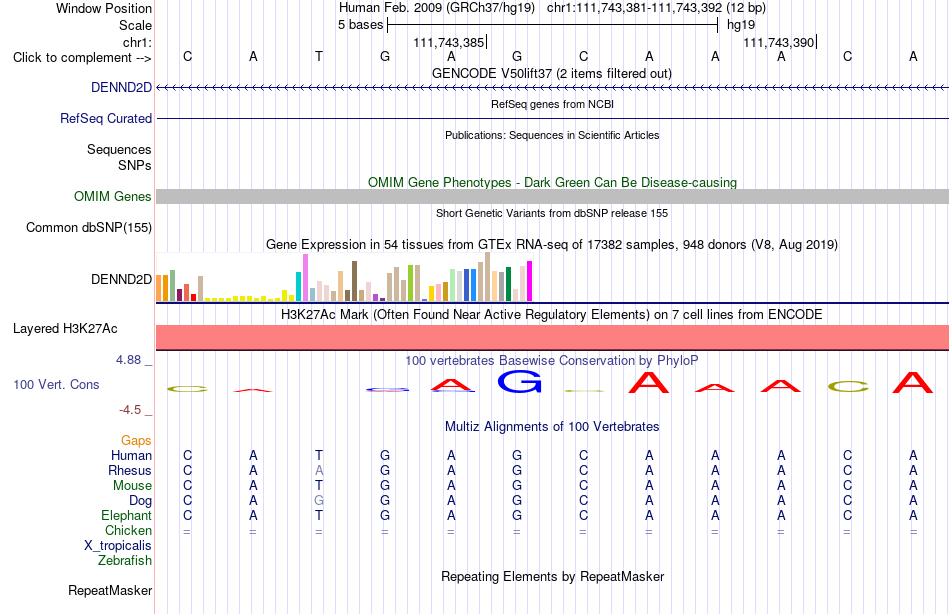Click the Mouse species label
The height and width of the screenshot is (614, 950).
pyautogui.click(x=132, y=486)
